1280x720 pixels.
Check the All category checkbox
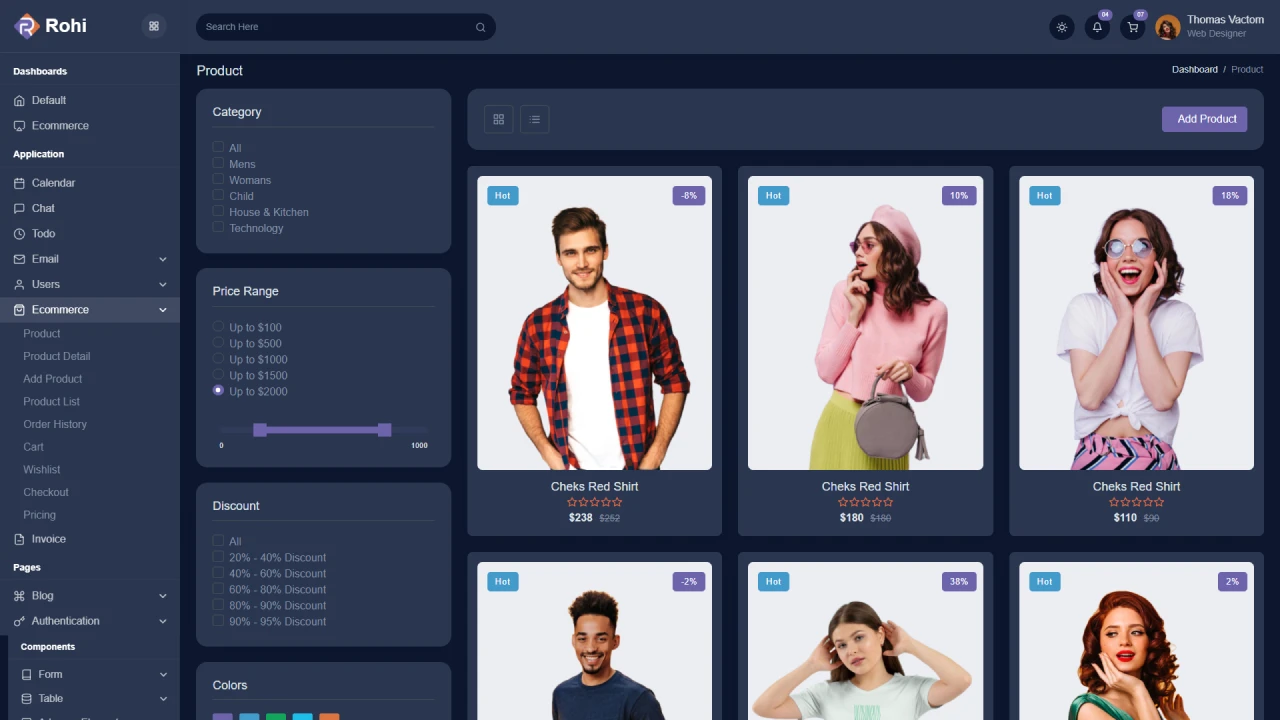tap(218, 147)
